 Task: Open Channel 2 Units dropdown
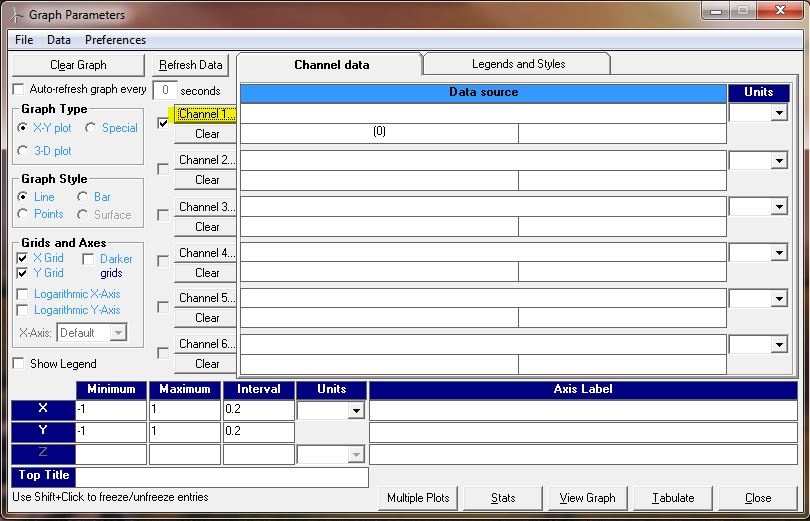coord(779,161)
